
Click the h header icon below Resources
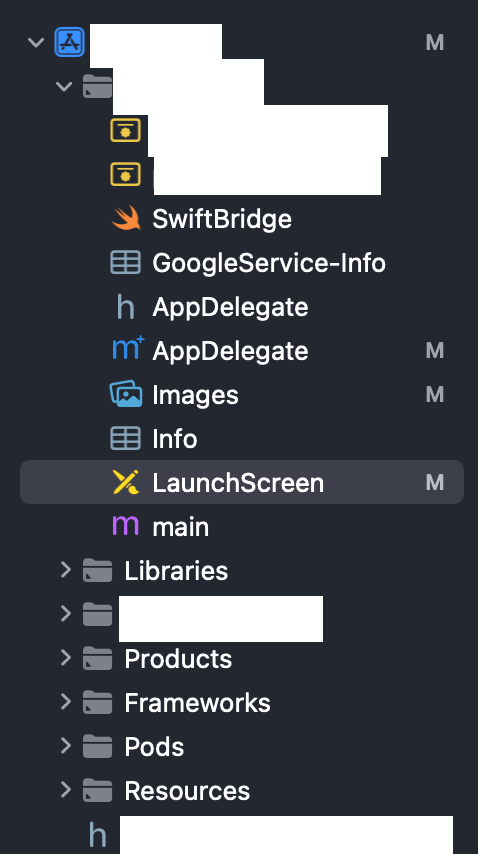97,835
